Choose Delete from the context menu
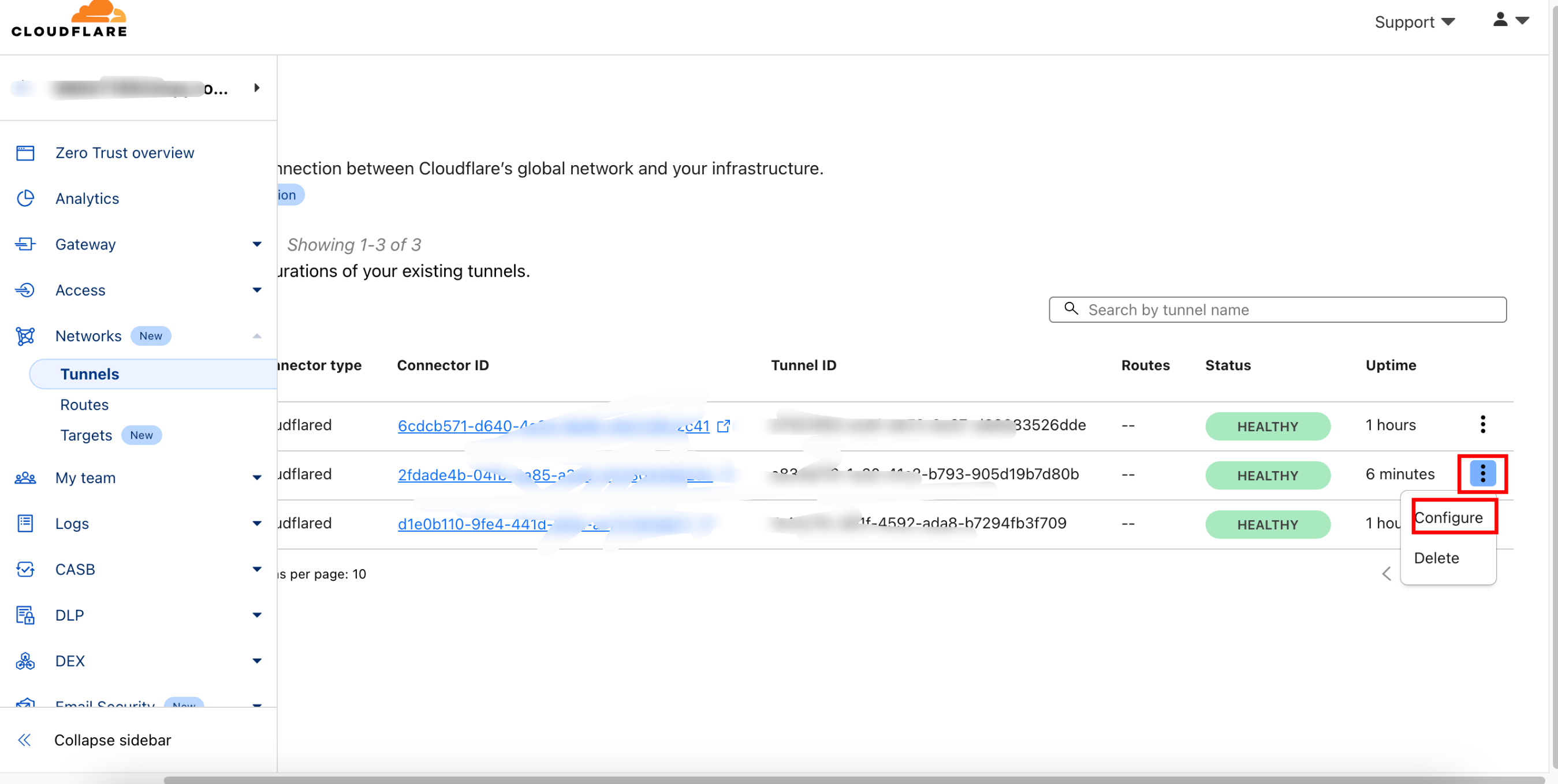Screen dimensions: 1558x784 (x=1436, y=558)
